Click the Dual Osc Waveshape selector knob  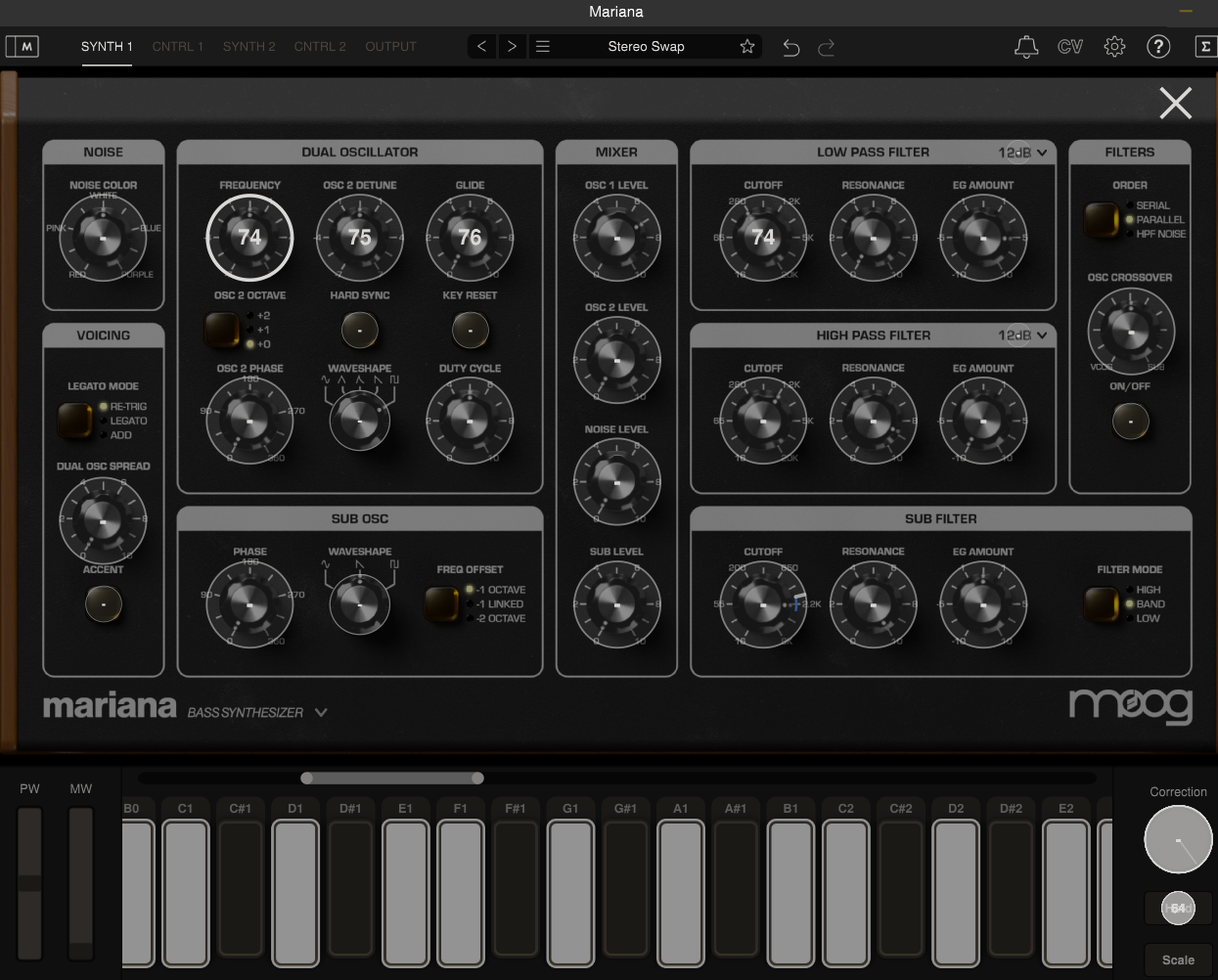coord(360,421)
